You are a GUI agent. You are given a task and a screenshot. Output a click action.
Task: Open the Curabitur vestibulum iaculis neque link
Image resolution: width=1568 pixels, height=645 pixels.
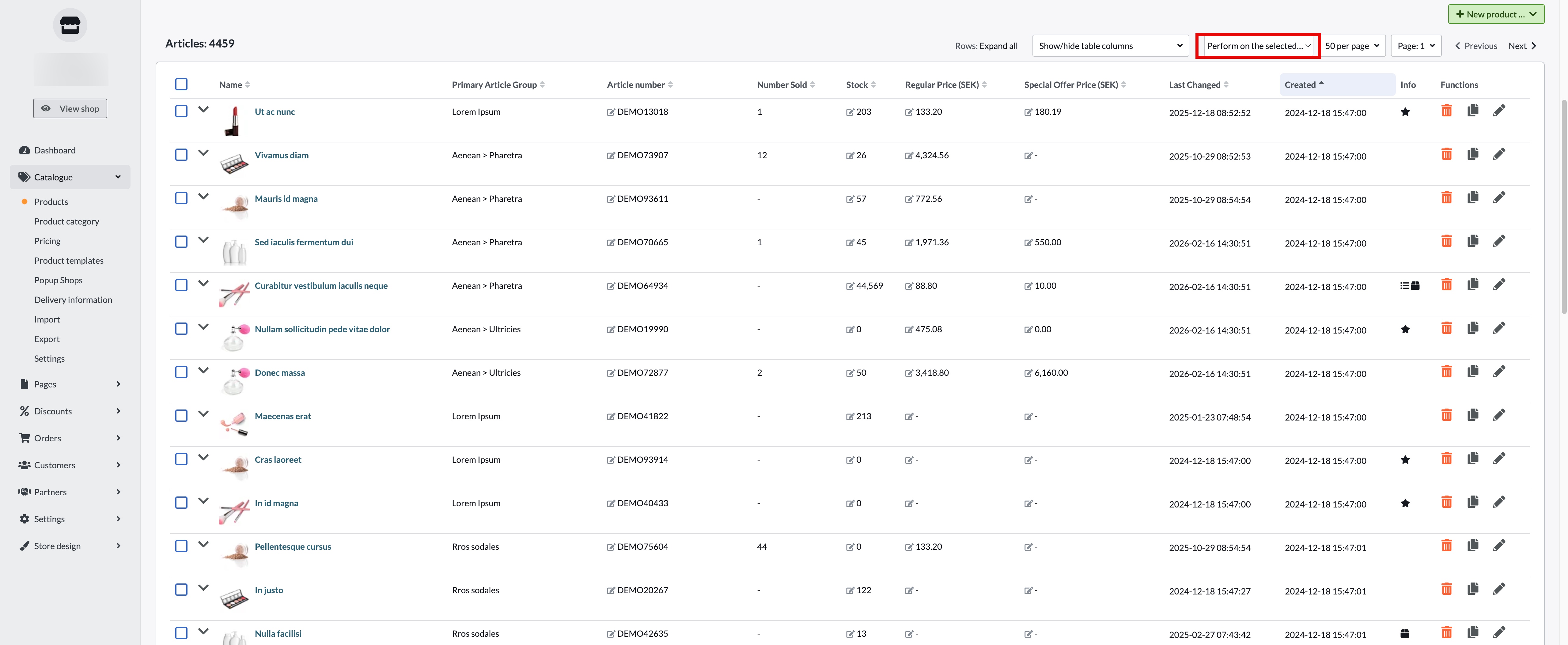point(321,285)
